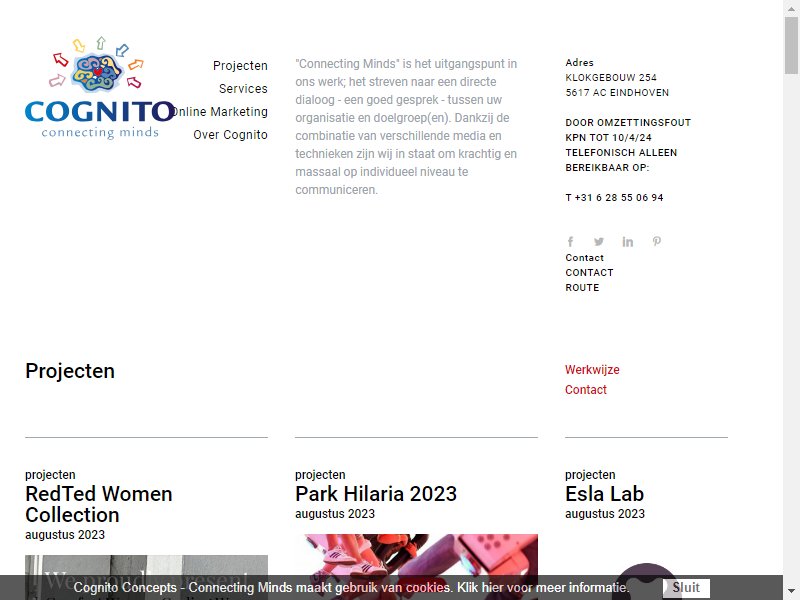This screenshot has width=800, height=600.
Task: Open the Facebook social icon
Action: point(570,241)
